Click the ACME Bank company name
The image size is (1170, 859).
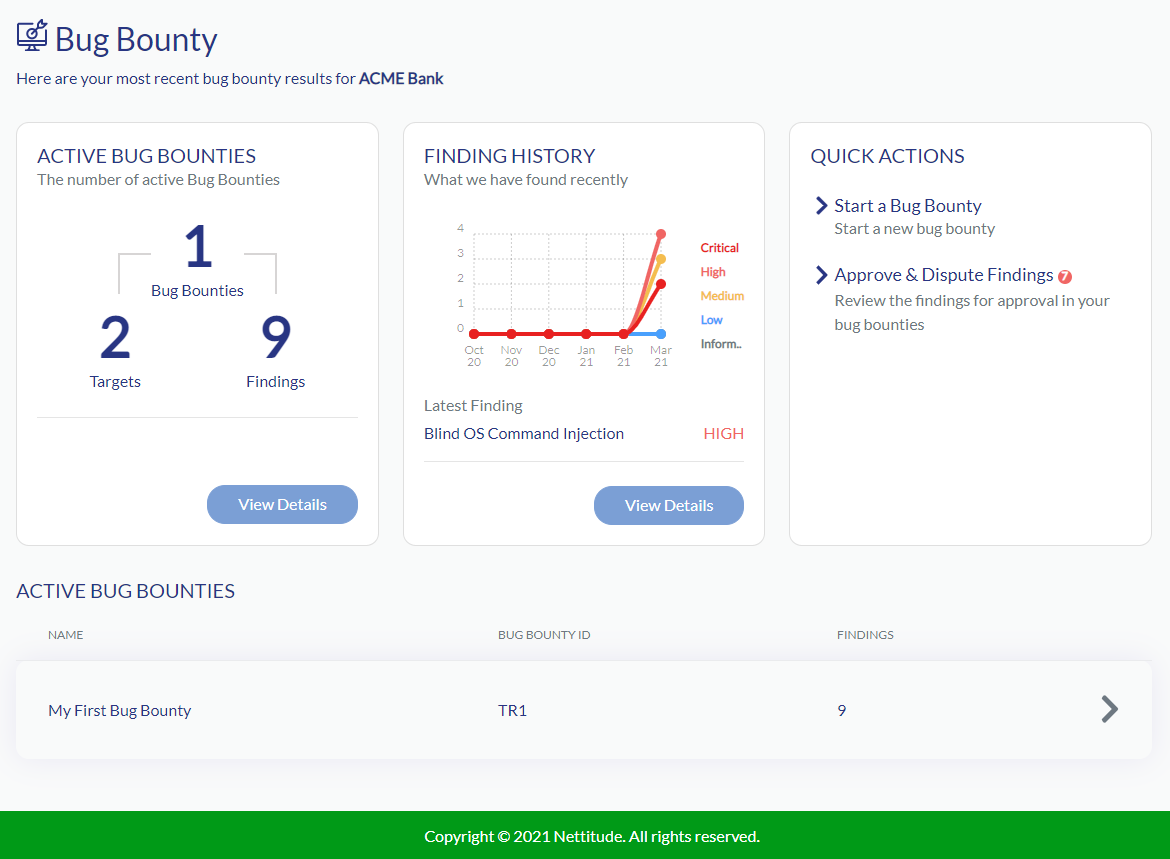401,78
